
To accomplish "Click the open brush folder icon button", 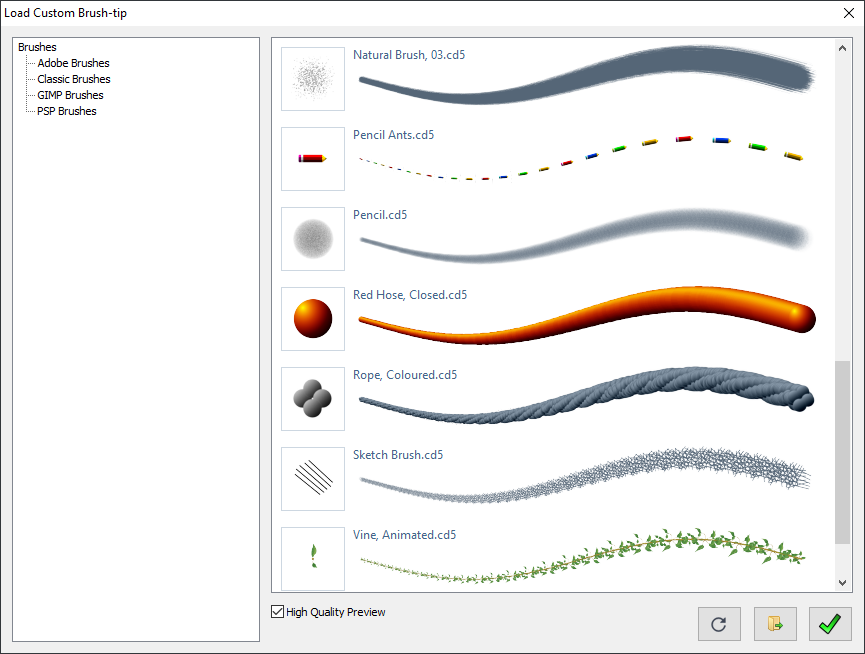I will (x=774, y=624).
